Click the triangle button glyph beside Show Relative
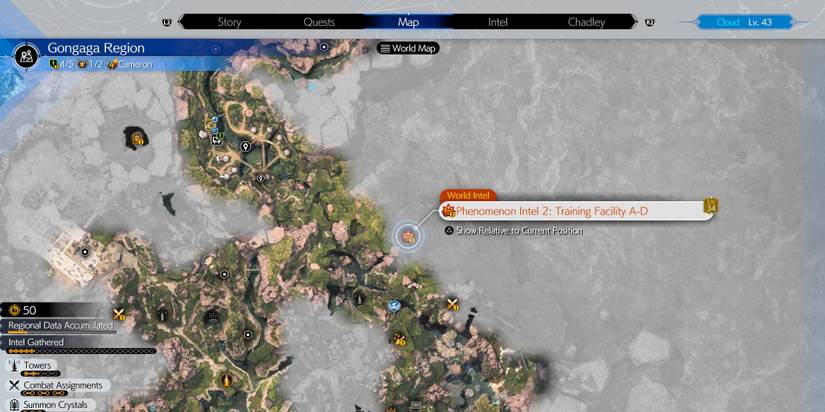Screen dimensions: 825x412 (x=449, y=230)
